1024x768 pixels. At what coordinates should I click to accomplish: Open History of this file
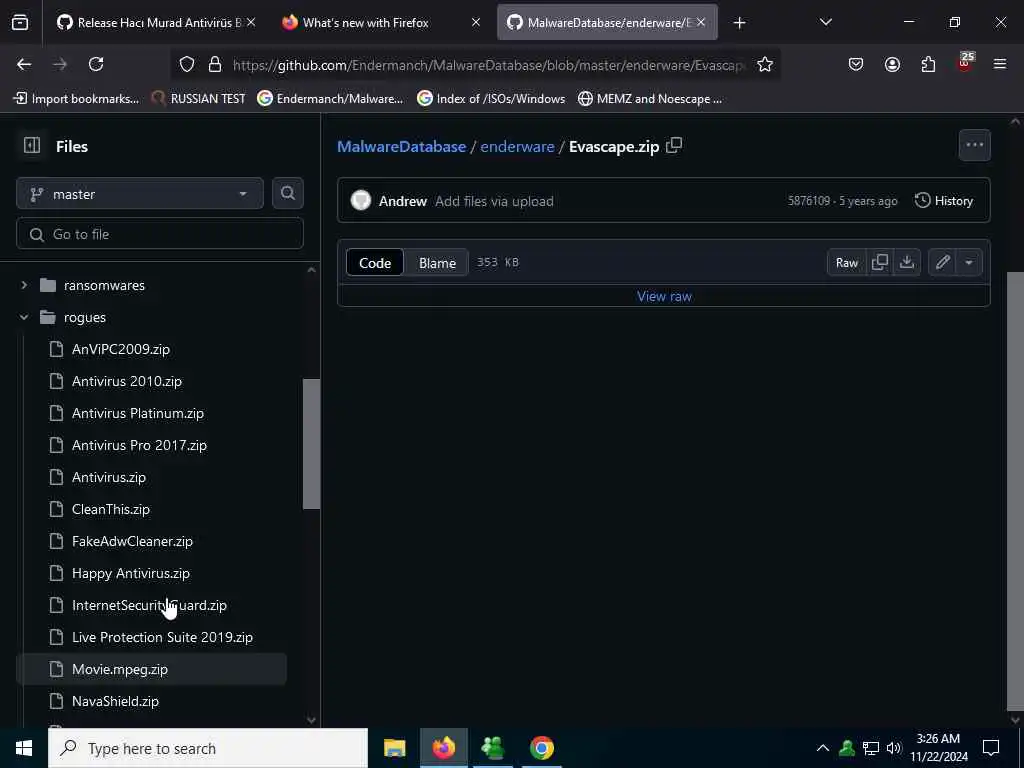[x=944, y=200]
